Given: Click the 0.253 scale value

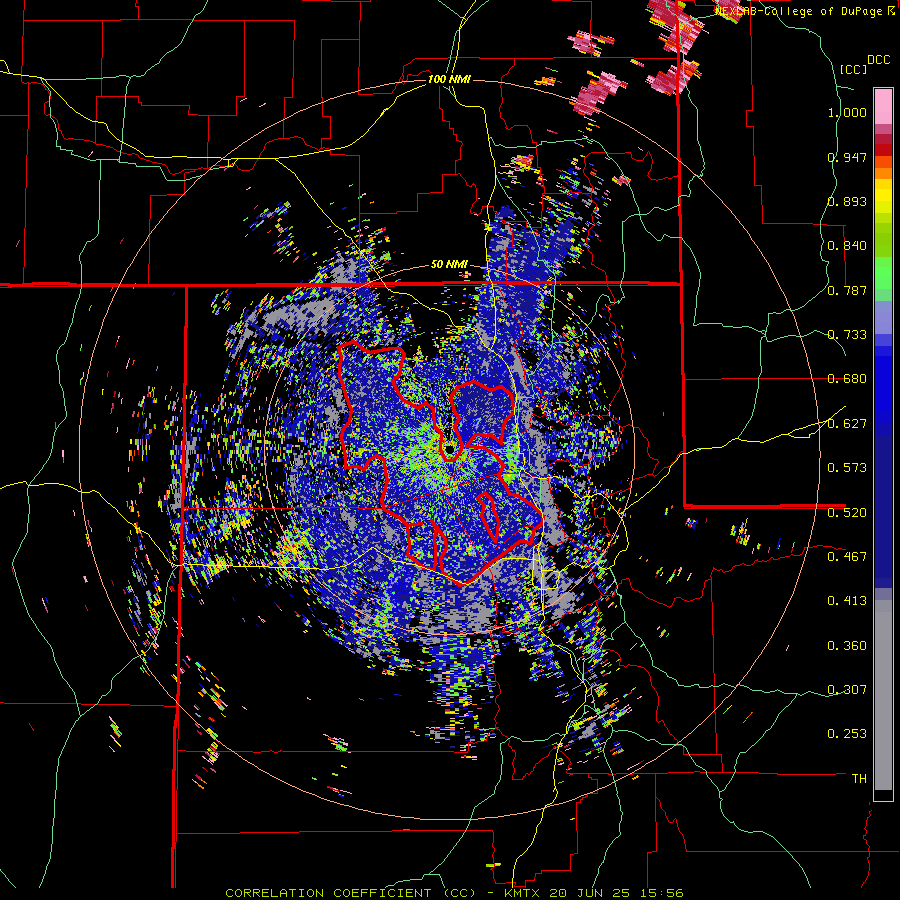Looking at the screenshot, I should 847,734.
